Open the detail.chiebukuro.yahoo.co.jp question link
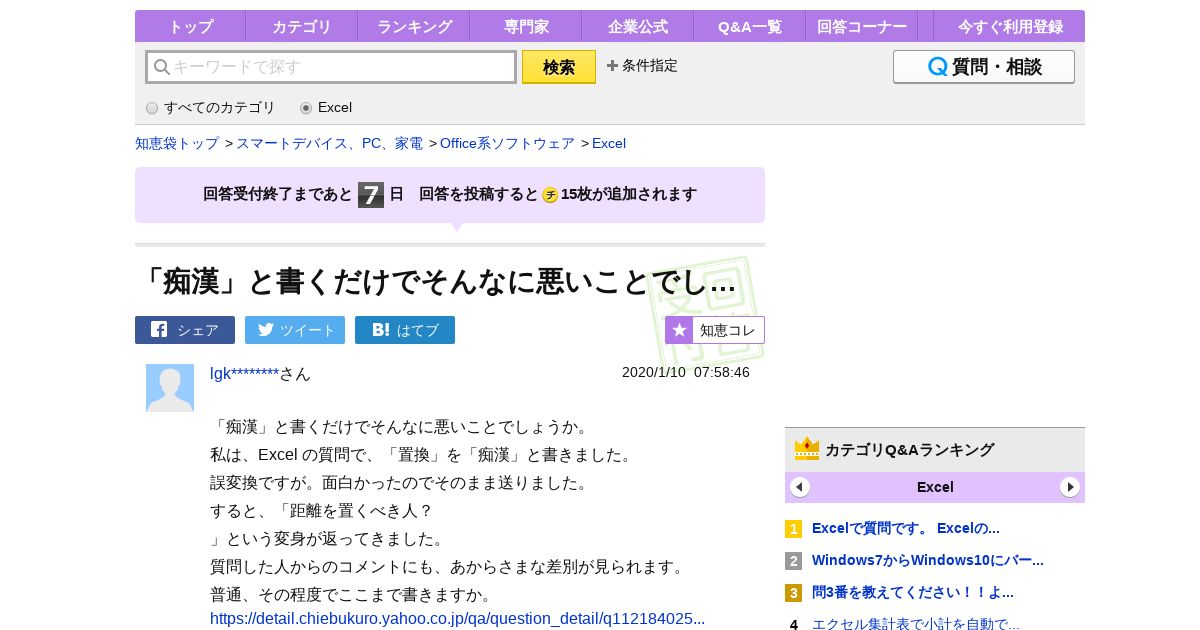 click(457, 619)
